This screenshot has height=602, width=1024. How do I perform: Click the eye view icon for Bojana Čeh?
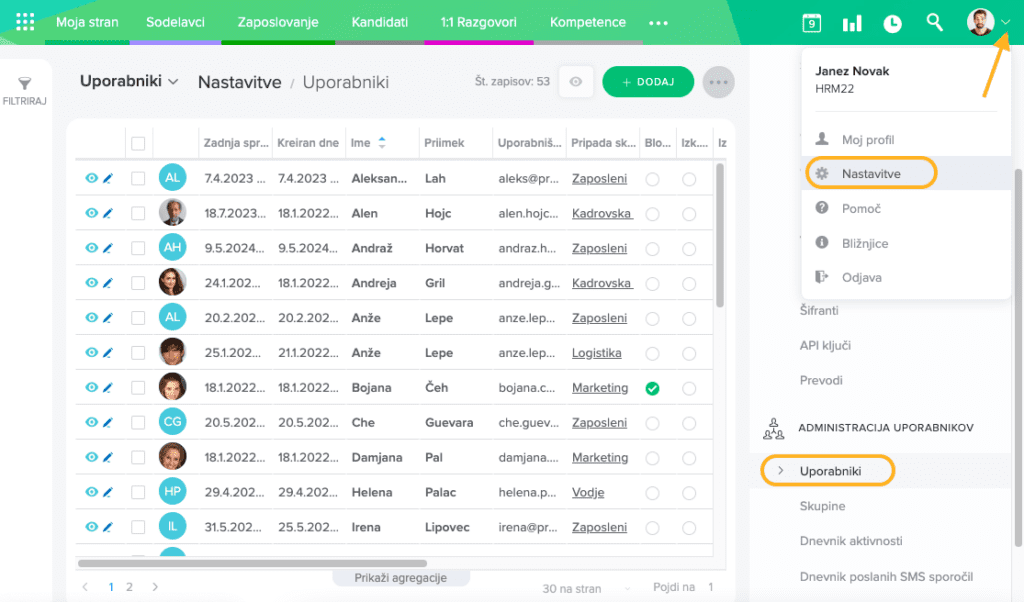point(91,387)
